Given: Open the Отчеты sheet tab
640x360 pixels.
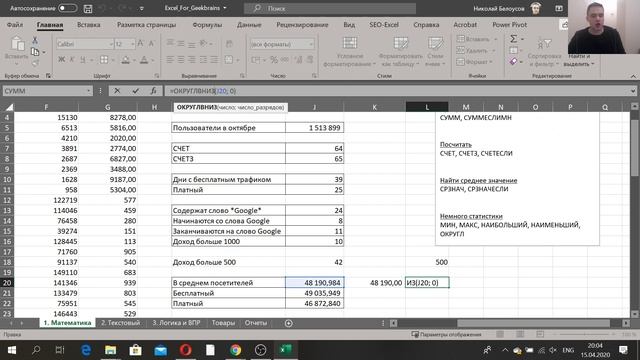Looking at the screenshot, I should point(256,323).
